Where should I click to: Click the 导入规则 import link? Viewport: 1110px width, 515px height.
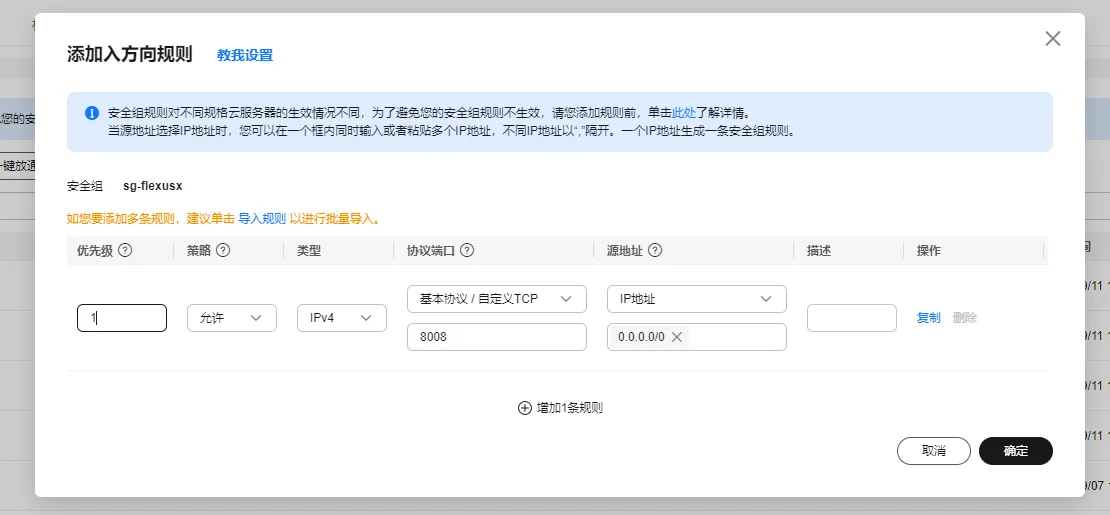click(262, 218)
